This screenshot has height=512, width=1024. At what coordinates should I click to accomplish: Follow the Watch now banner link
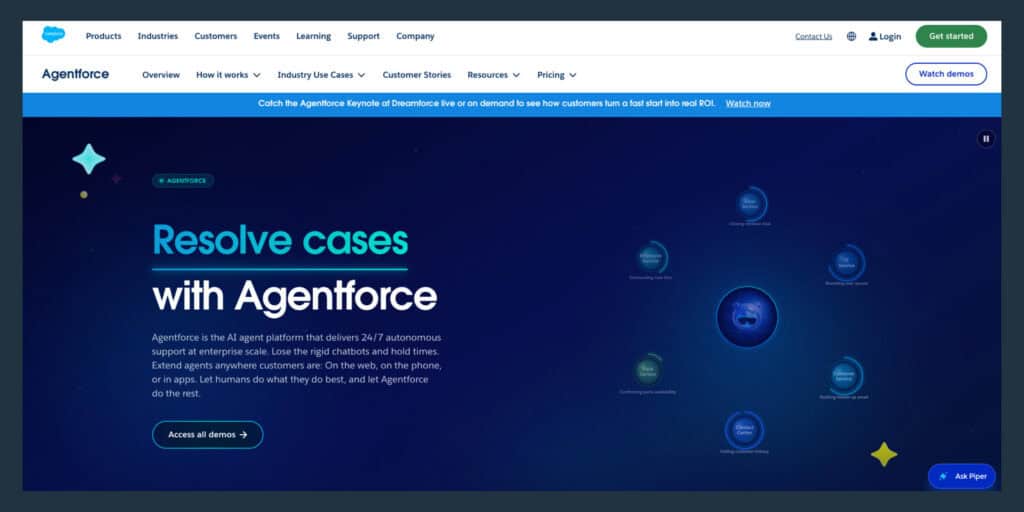pyautogui.click(x=748, y=104)
